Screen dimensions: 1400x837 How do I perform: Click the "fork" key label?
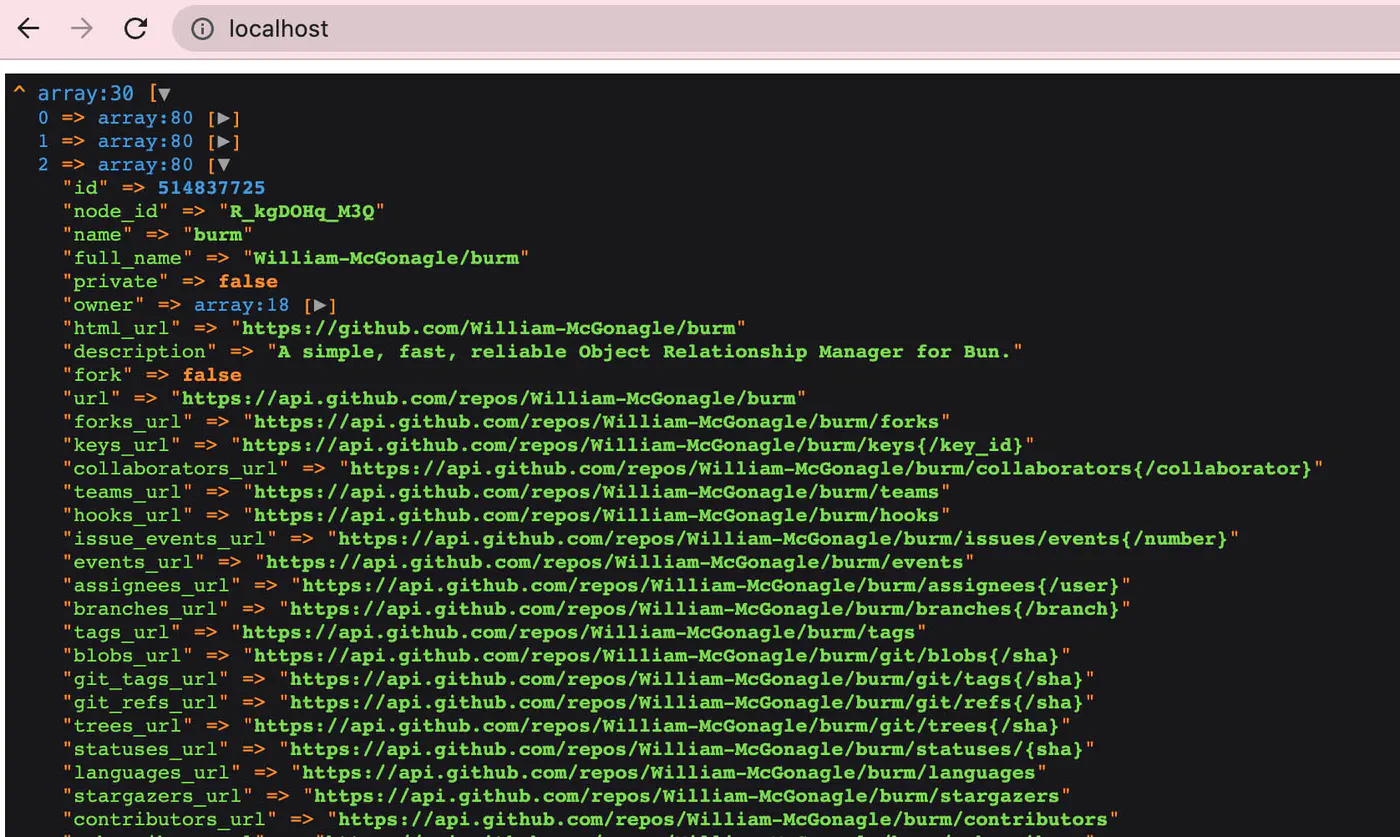pyautogui.click(x=98, y=375)
